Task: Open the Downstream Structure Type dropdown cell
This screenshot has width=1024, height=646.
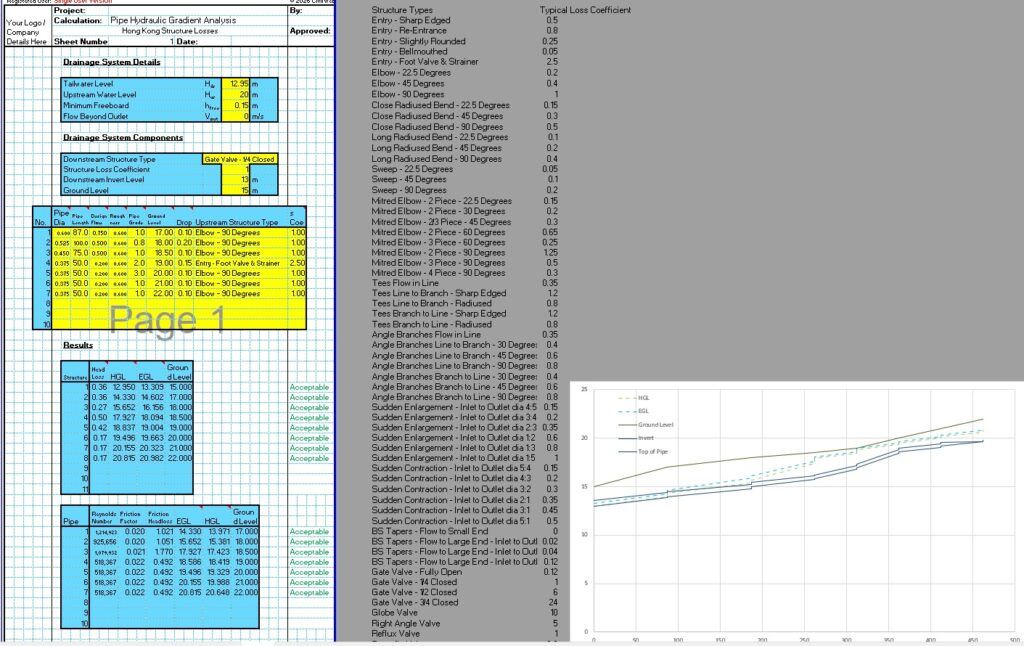Action: pyautogui.click(x=239, y=159)
